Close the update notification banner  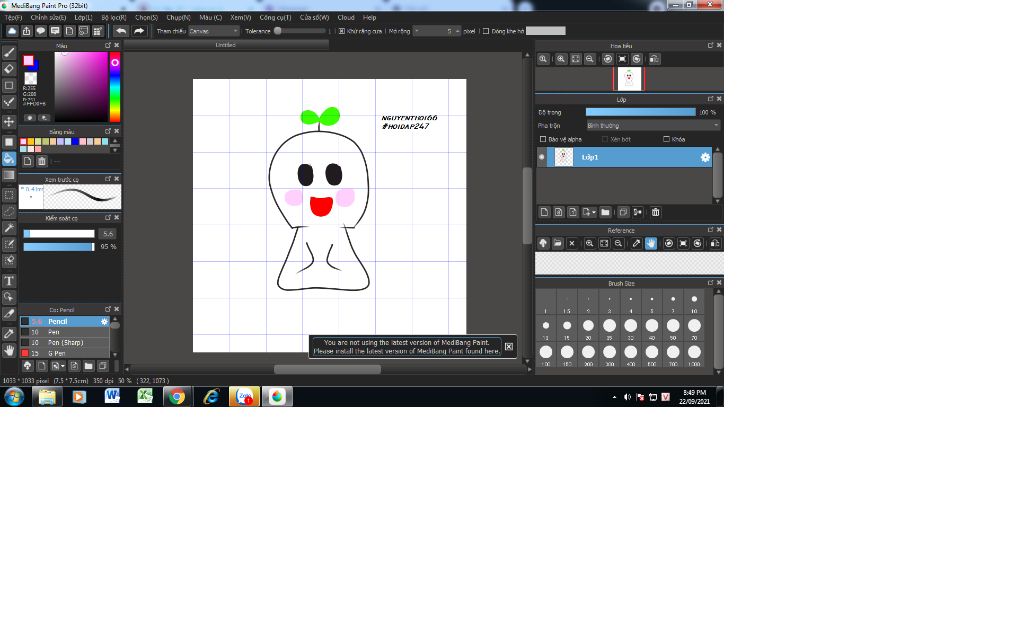pyautogui.click(x=509, y=347)
